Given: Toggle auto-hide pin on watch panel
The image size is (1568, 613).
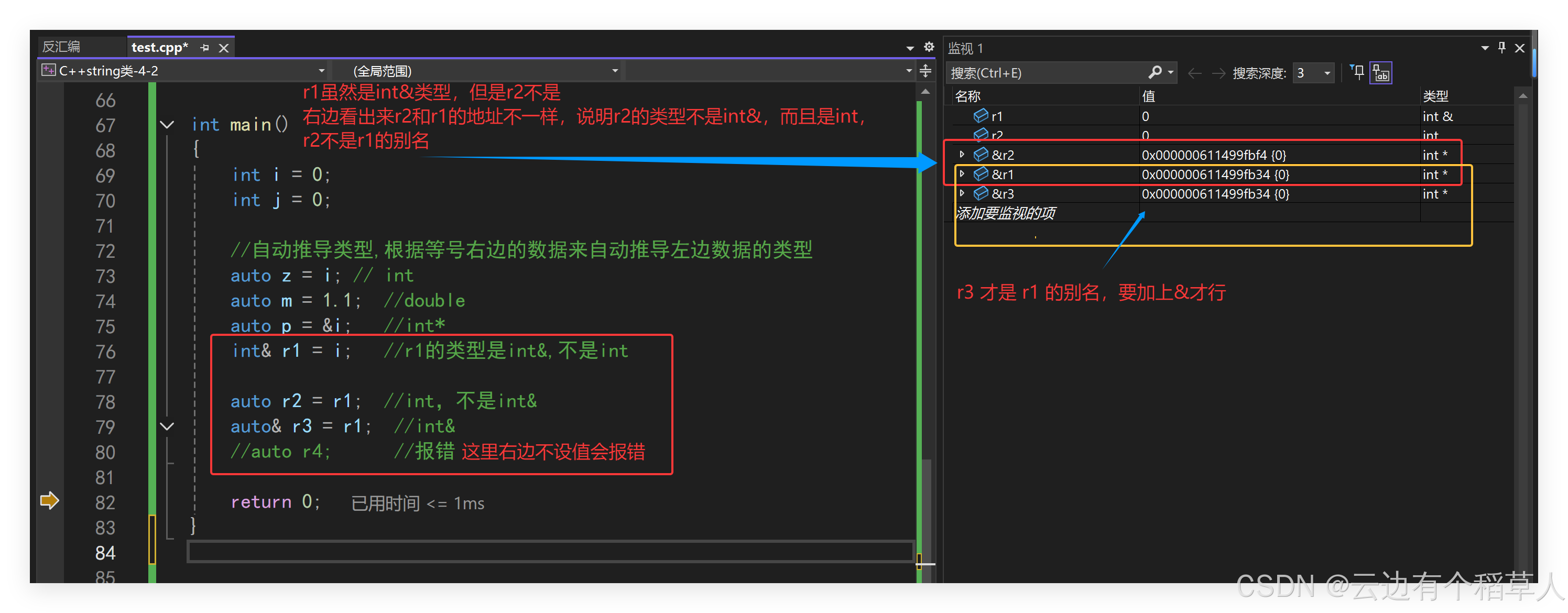Looking at the screenshot, I should click(x=1501, y=48).
